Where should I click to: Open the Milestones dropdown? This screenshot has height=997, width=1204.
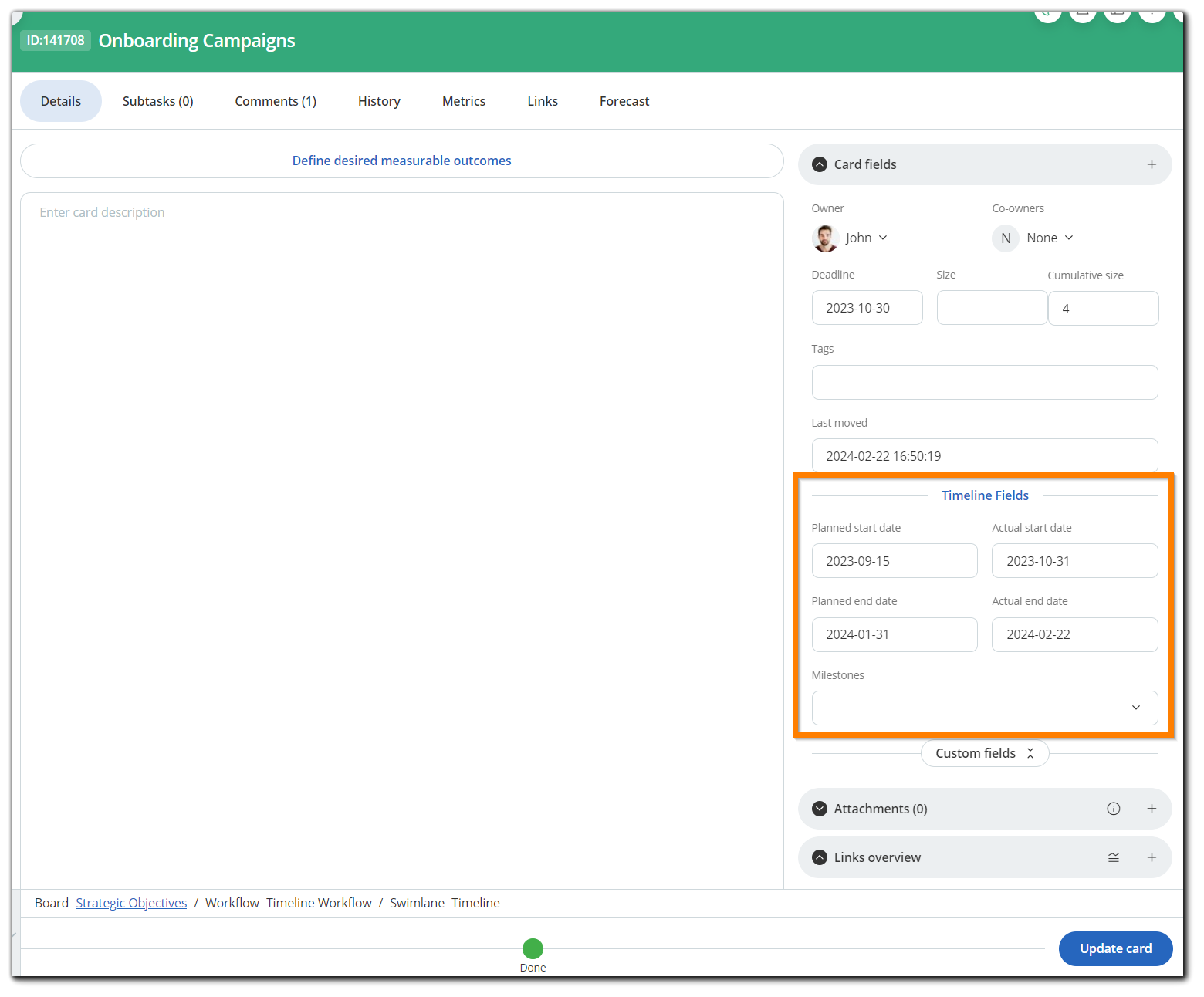(1135, 708)
